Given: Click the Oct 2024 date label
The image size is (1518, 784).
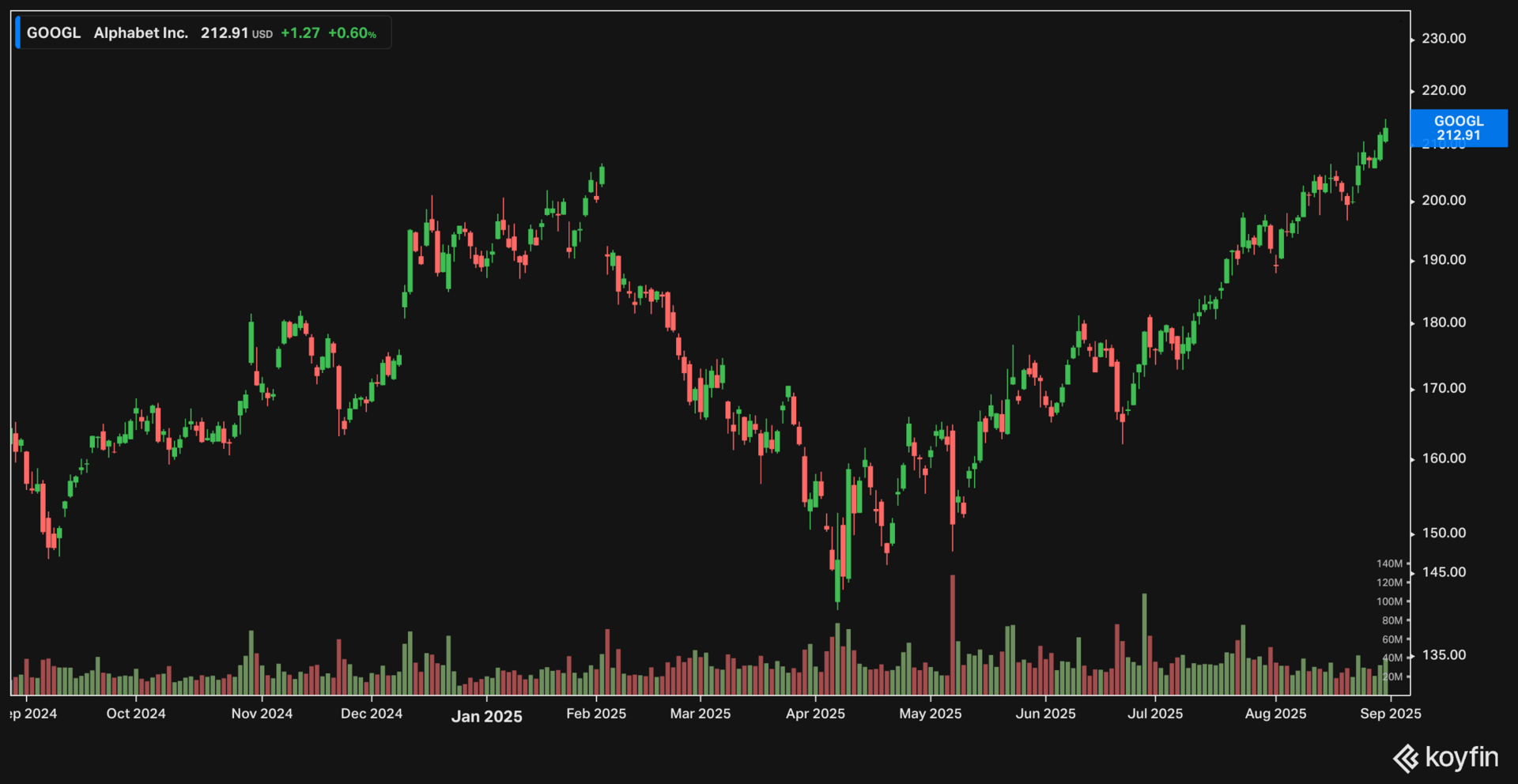Looking at the screenshot, I should 136,714.
